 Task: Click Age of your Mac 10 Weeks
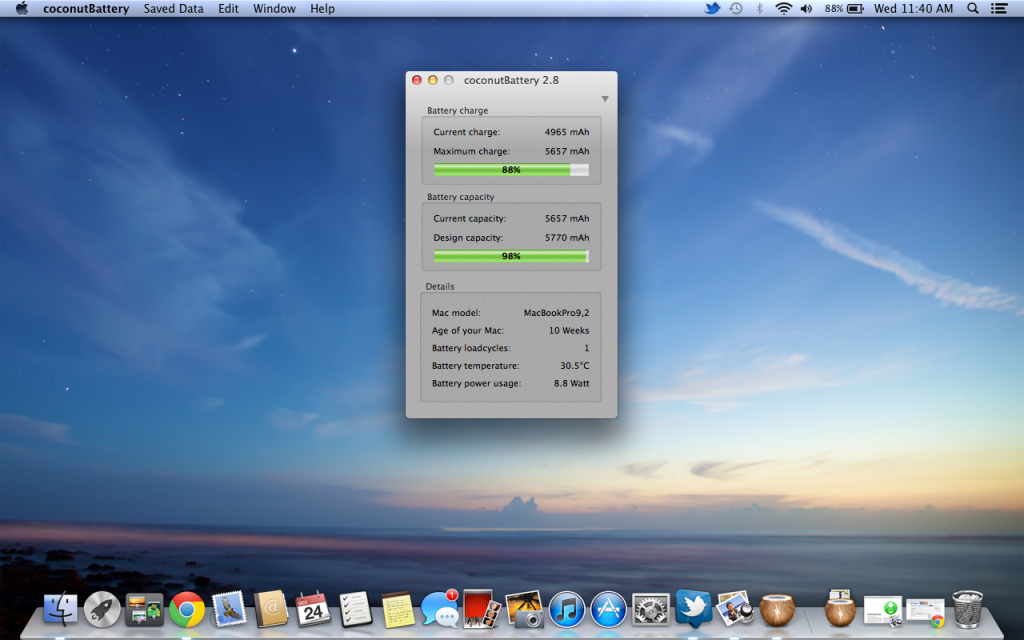(569, 330)
